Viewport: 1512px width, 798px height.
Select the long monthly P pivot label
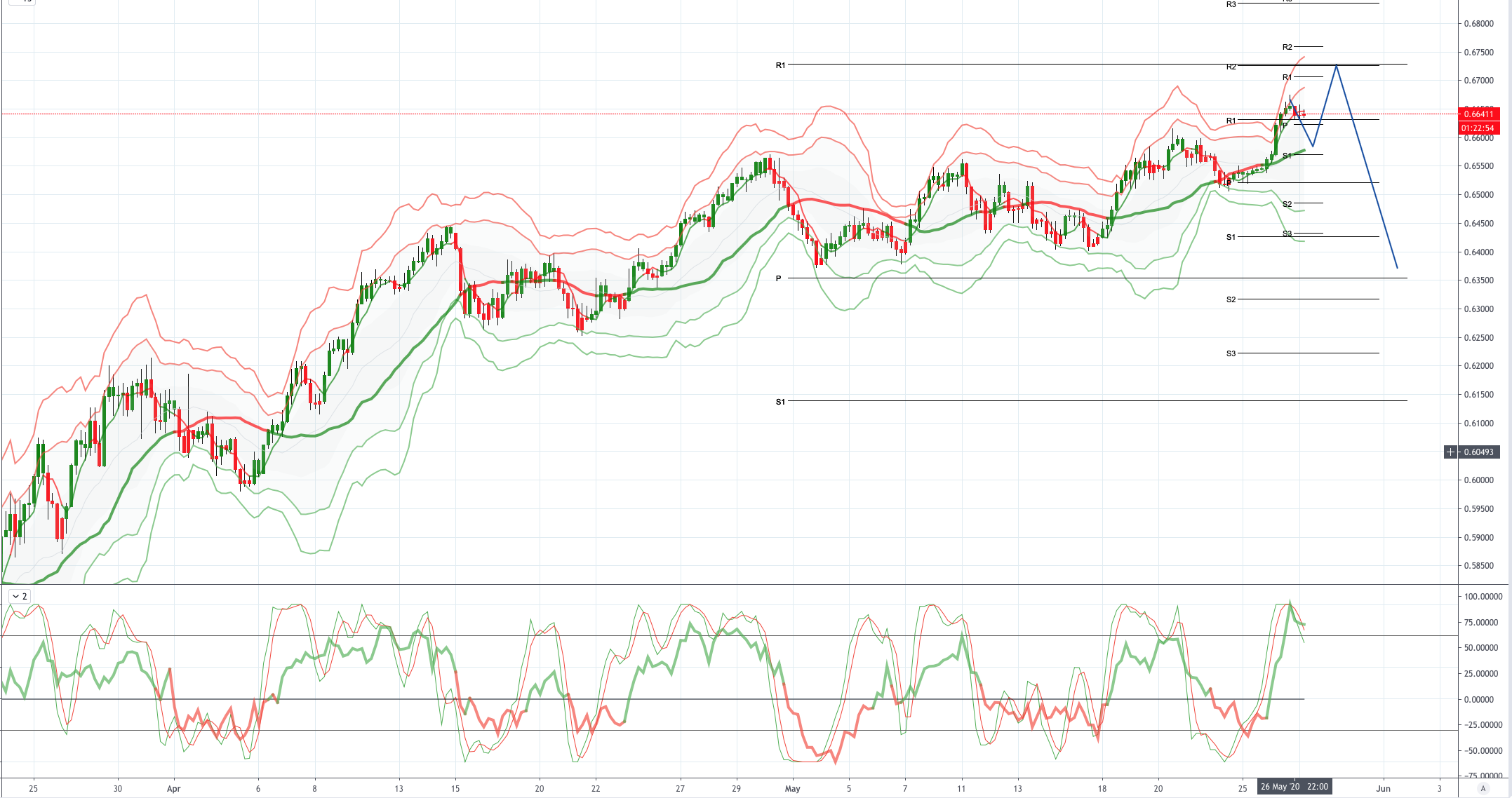click(779, 278)
